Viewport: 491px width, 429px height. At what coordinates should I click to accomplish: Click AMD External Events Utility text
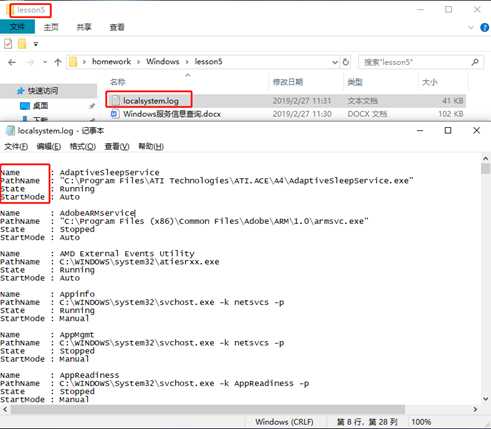coord(127,254)
